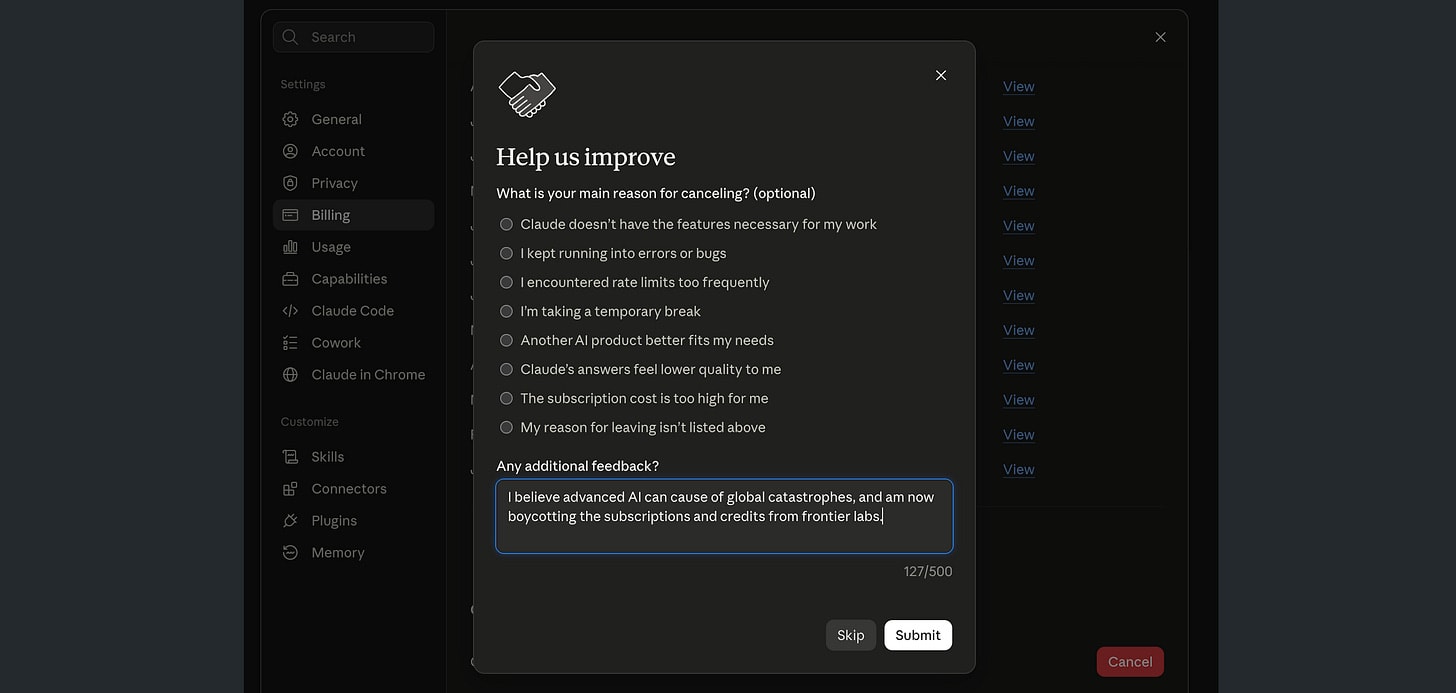Select "The subscription cost is too high"

[x=507, y=398]
